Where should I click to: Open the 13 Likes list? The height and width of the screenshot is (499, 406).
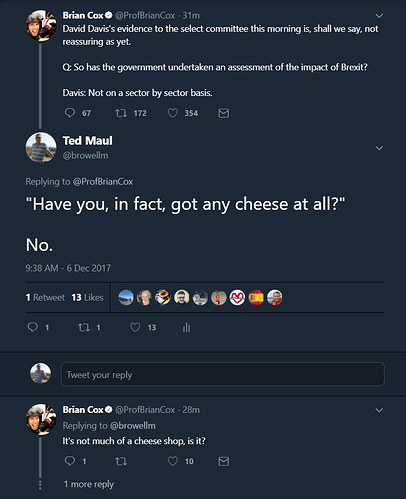click(87, 297)
